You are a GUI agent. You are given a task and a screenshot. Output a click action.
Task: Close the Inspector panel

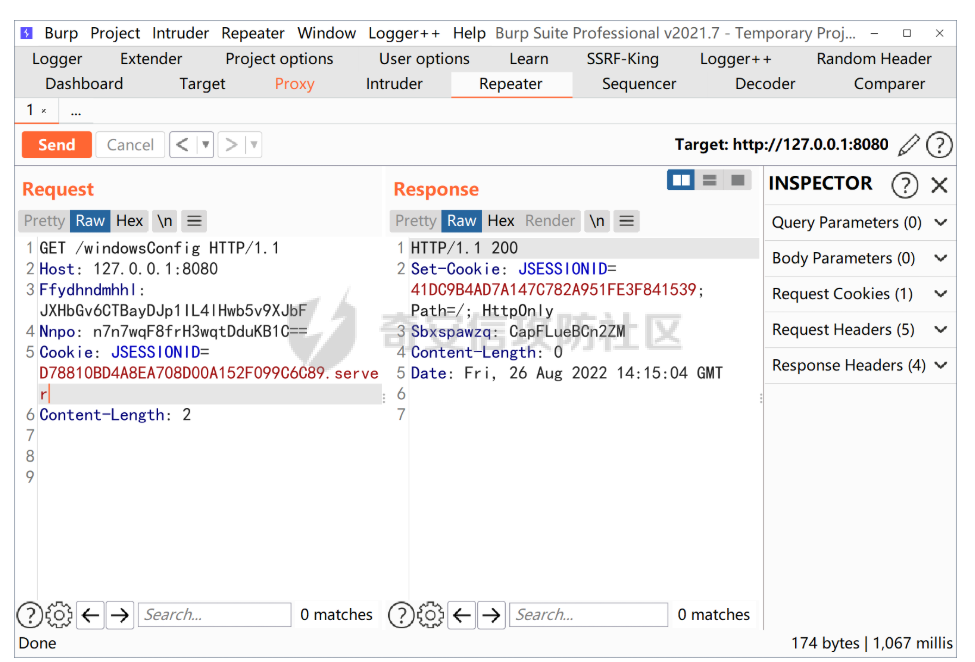click(x=939, y=185)
